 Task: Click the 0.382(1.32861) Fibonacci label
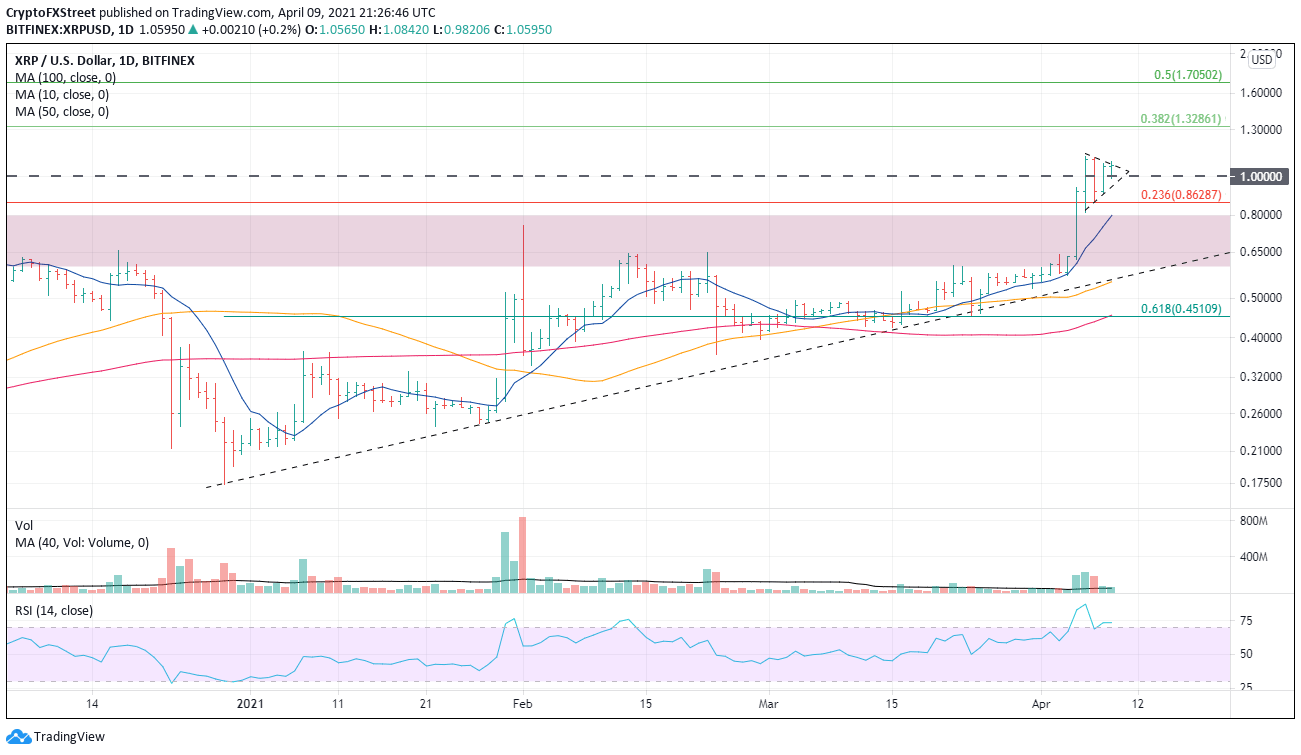pyautogui.click(x=1181, y=118)
